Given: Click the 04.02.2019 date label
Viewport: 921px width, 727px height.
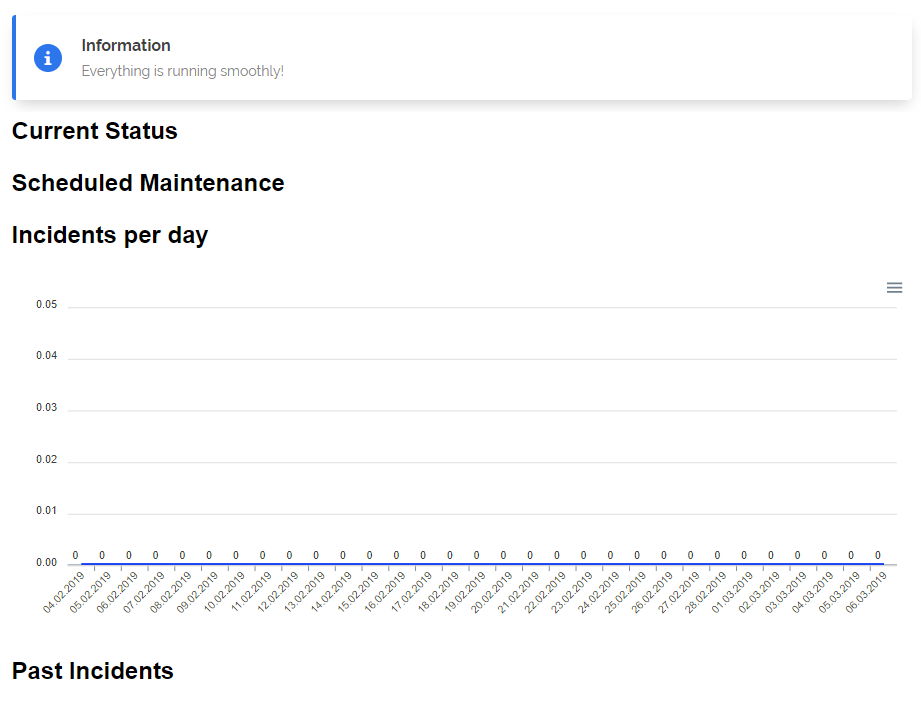Looking at the screenshot, I should tap(64, 592).
